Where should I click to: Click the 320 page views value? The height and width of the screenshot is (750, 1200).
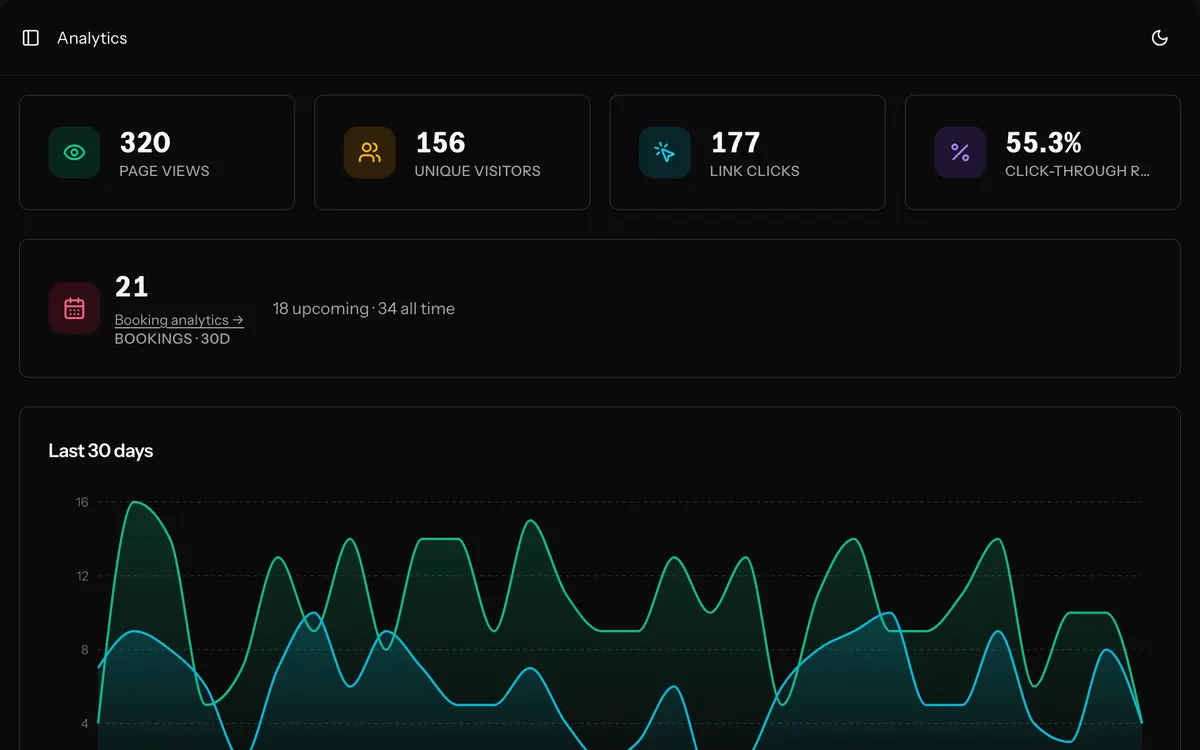point(145,142)
